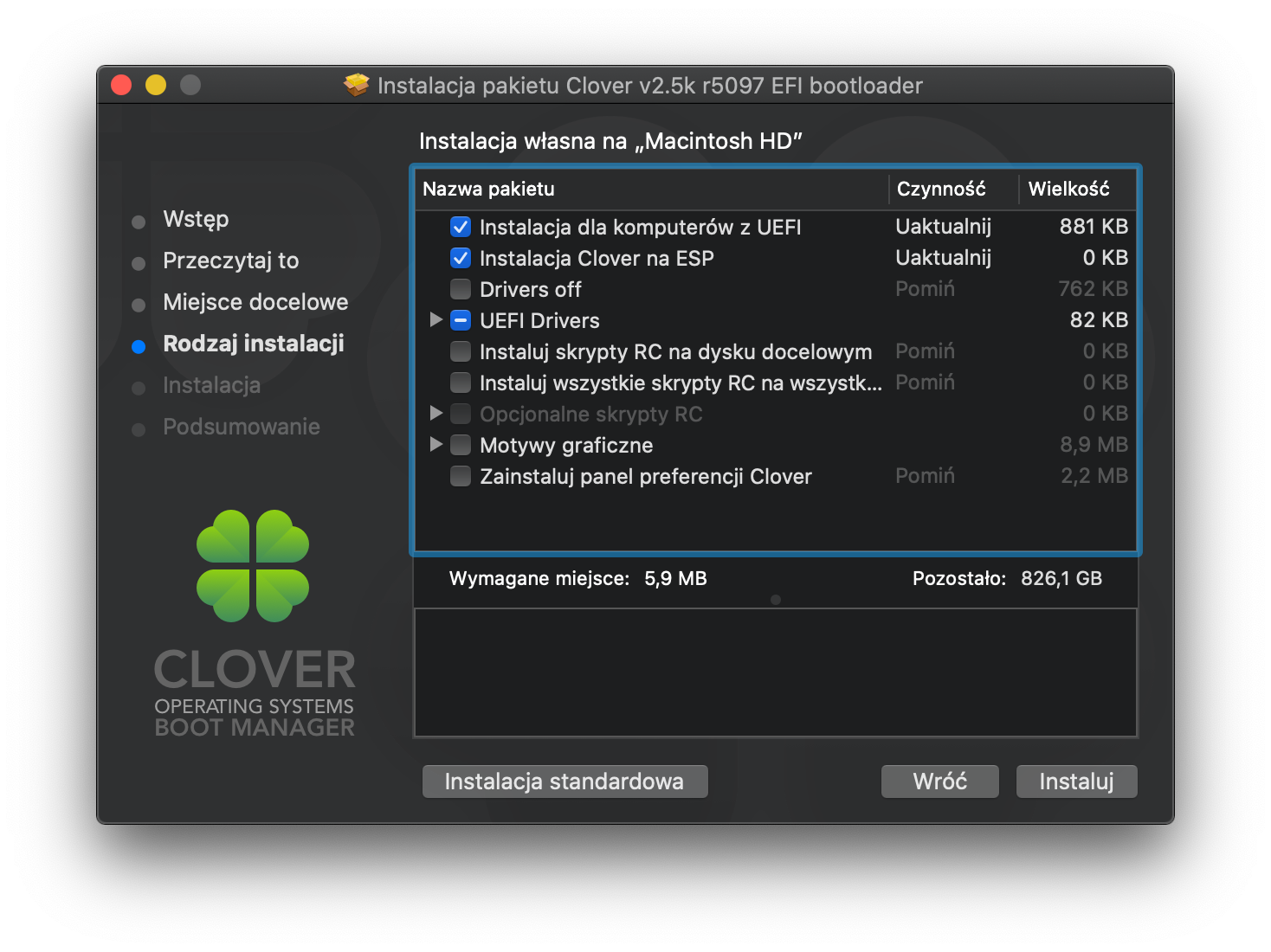Enable the Drivers off checkbox
This screenshot has width=1271, height=952.
click(461, 290)
